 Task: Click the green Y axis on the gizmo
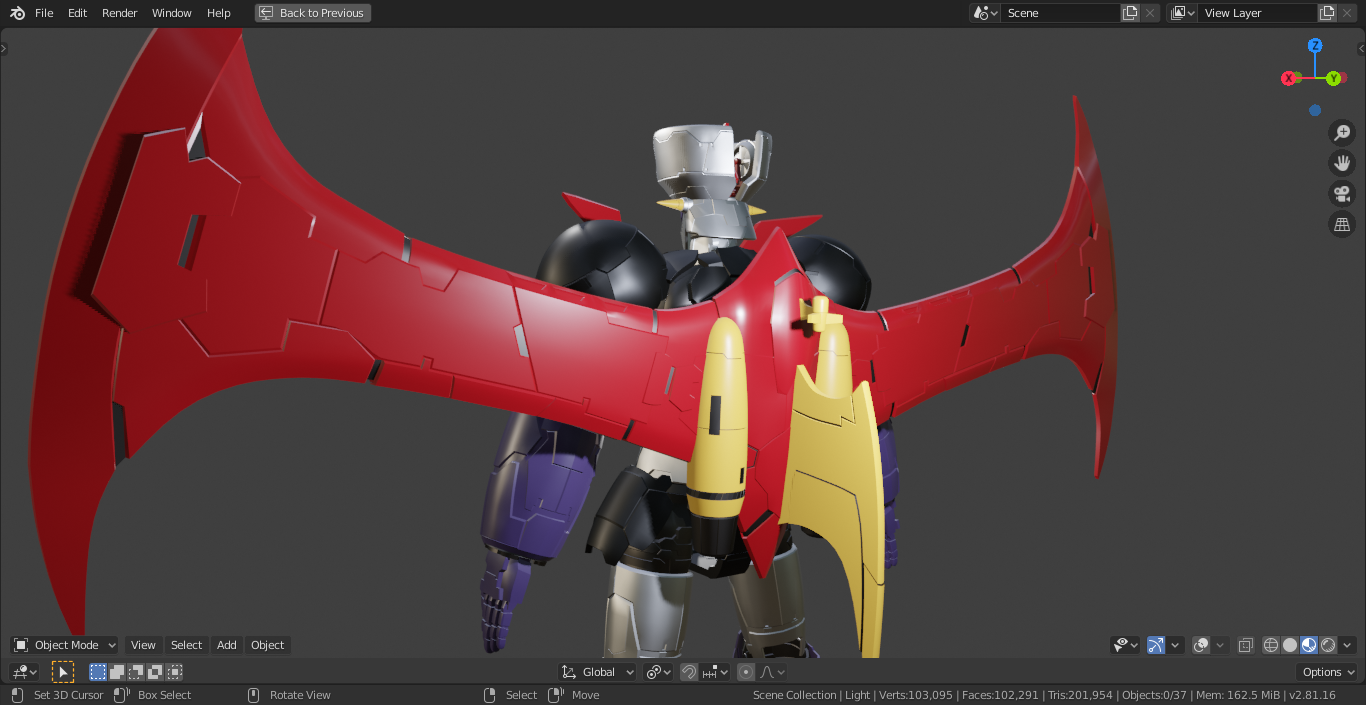coord(1334,78)
